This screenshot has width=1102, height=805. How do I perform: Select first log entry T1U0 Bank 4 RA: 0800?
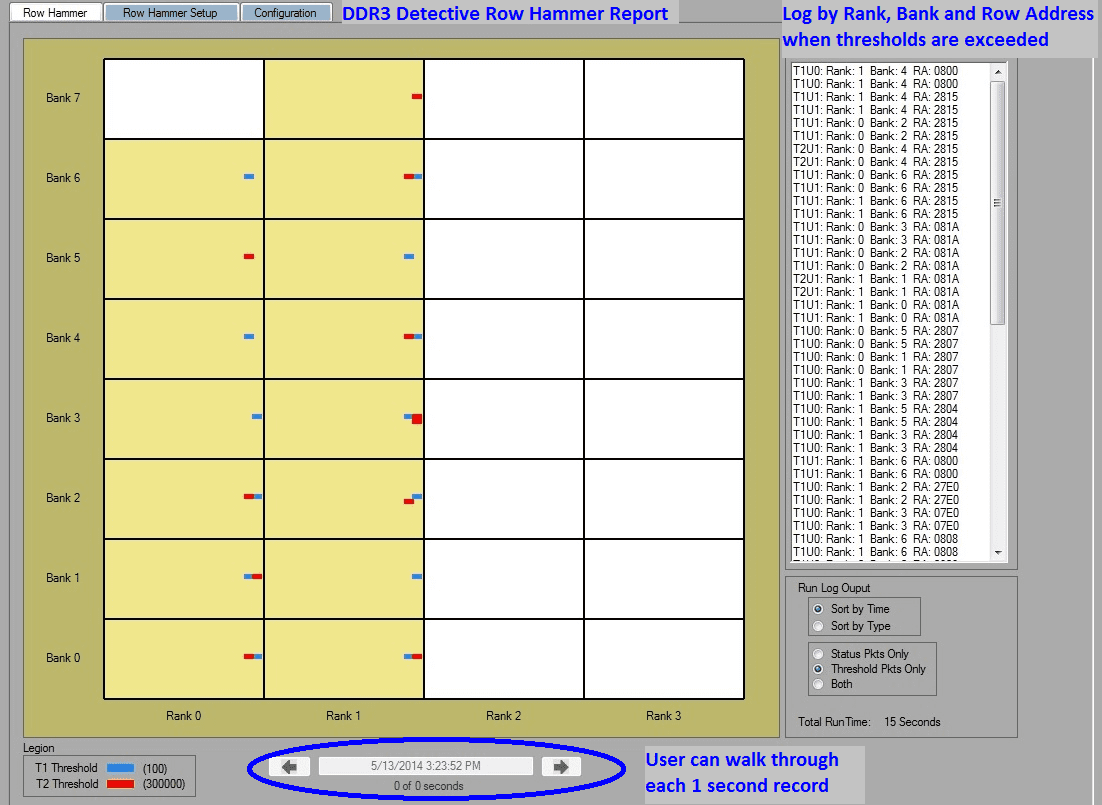875,71
